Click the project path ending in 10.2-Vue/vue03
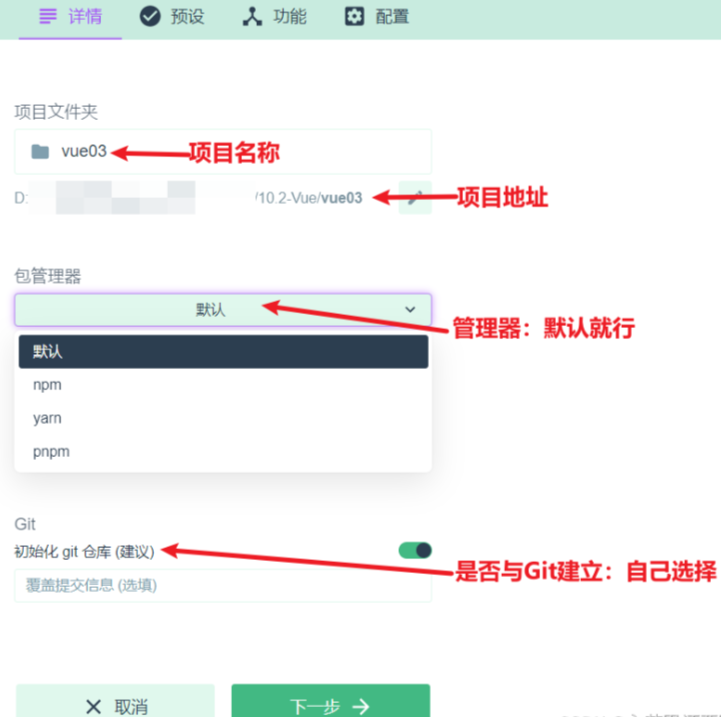721x717 pixels. coord(189,198)
